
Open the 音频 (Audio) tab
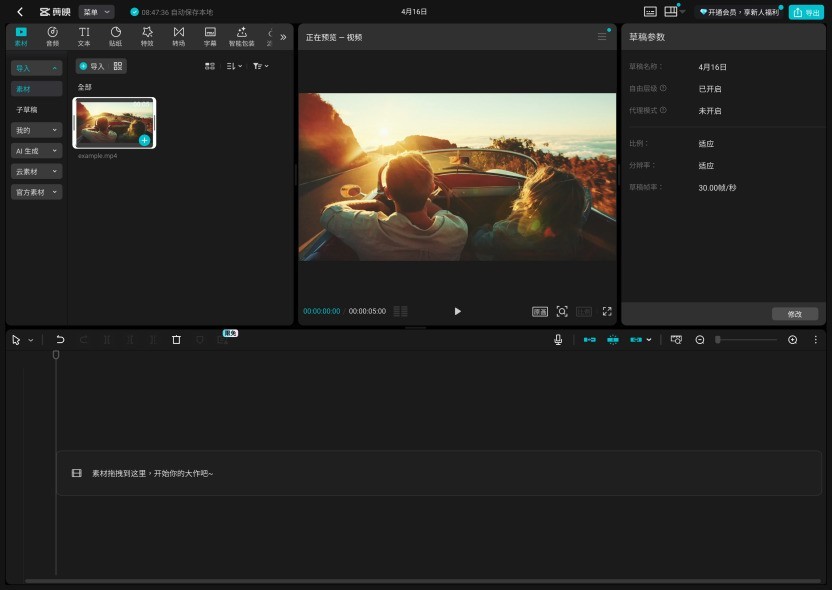(x=52, y=36)
